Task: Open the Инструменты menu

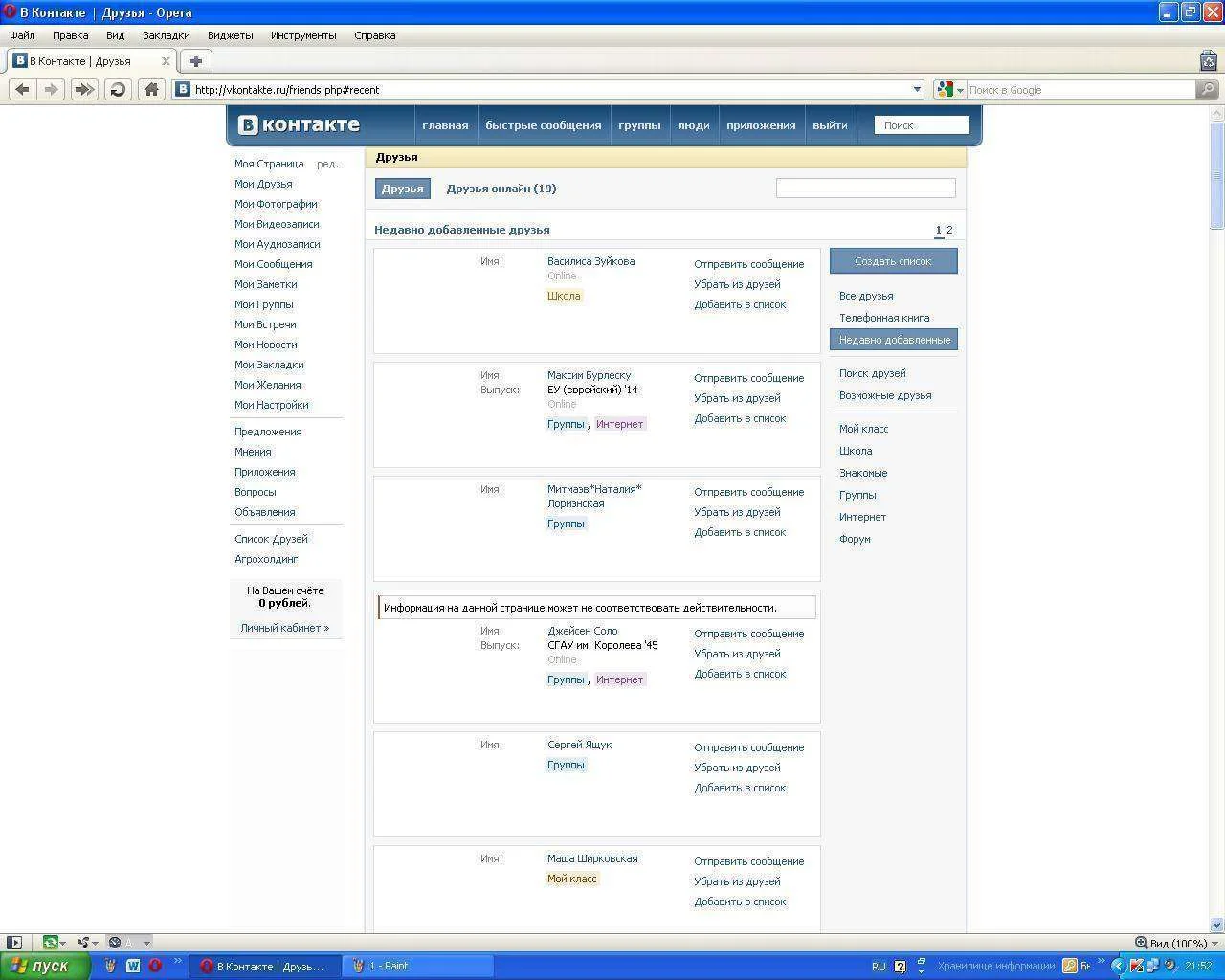Action: point(303,35)
